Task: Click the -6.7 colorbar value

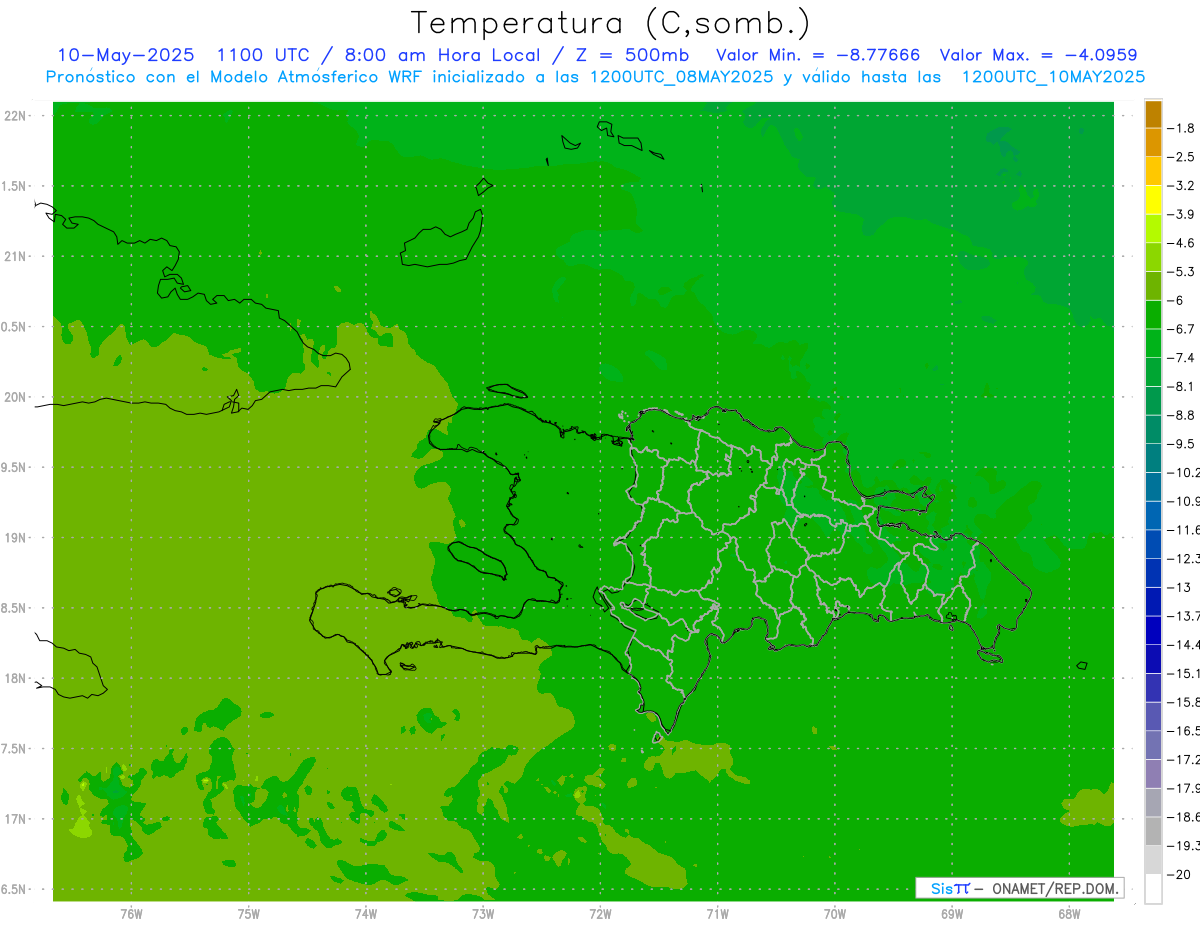Action: pyautogui.click(x=1182, y=329)
